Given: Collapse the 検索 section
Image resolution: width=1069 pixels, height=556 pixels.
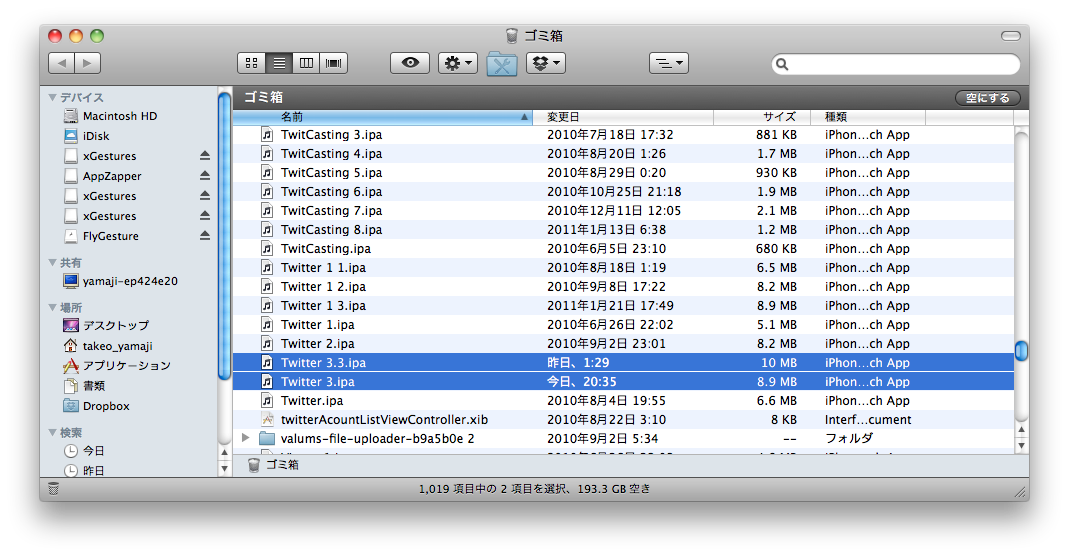Looking at the screenshot, I should (x=52, y=432).
